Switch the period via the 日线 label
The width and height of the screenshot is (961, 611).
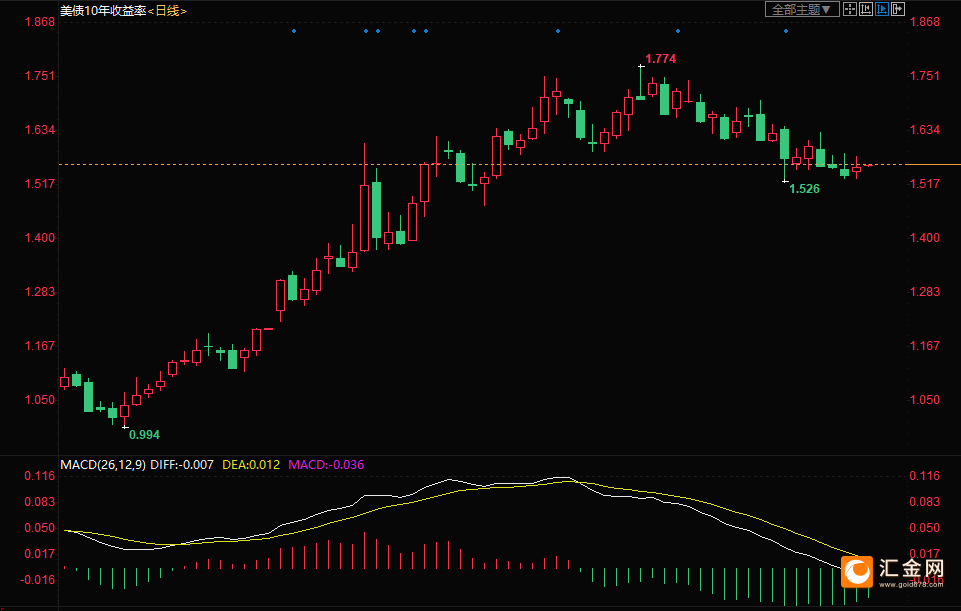coord(167,10)
